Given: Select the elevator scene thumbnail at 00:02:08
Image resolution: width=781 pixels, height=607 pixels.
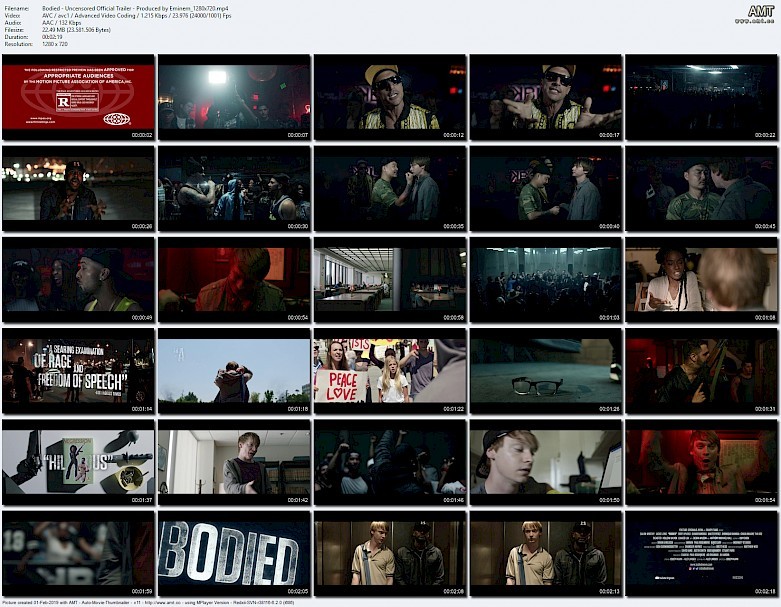Looking at the screenshot, I should (x=390, y=554).
